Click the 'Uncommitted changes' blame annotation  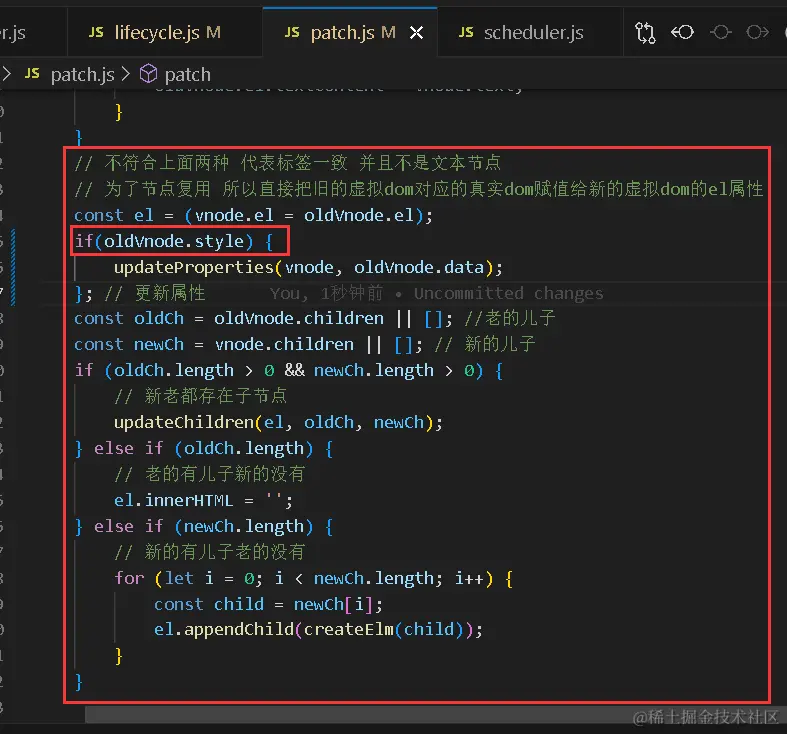(508, 293)
